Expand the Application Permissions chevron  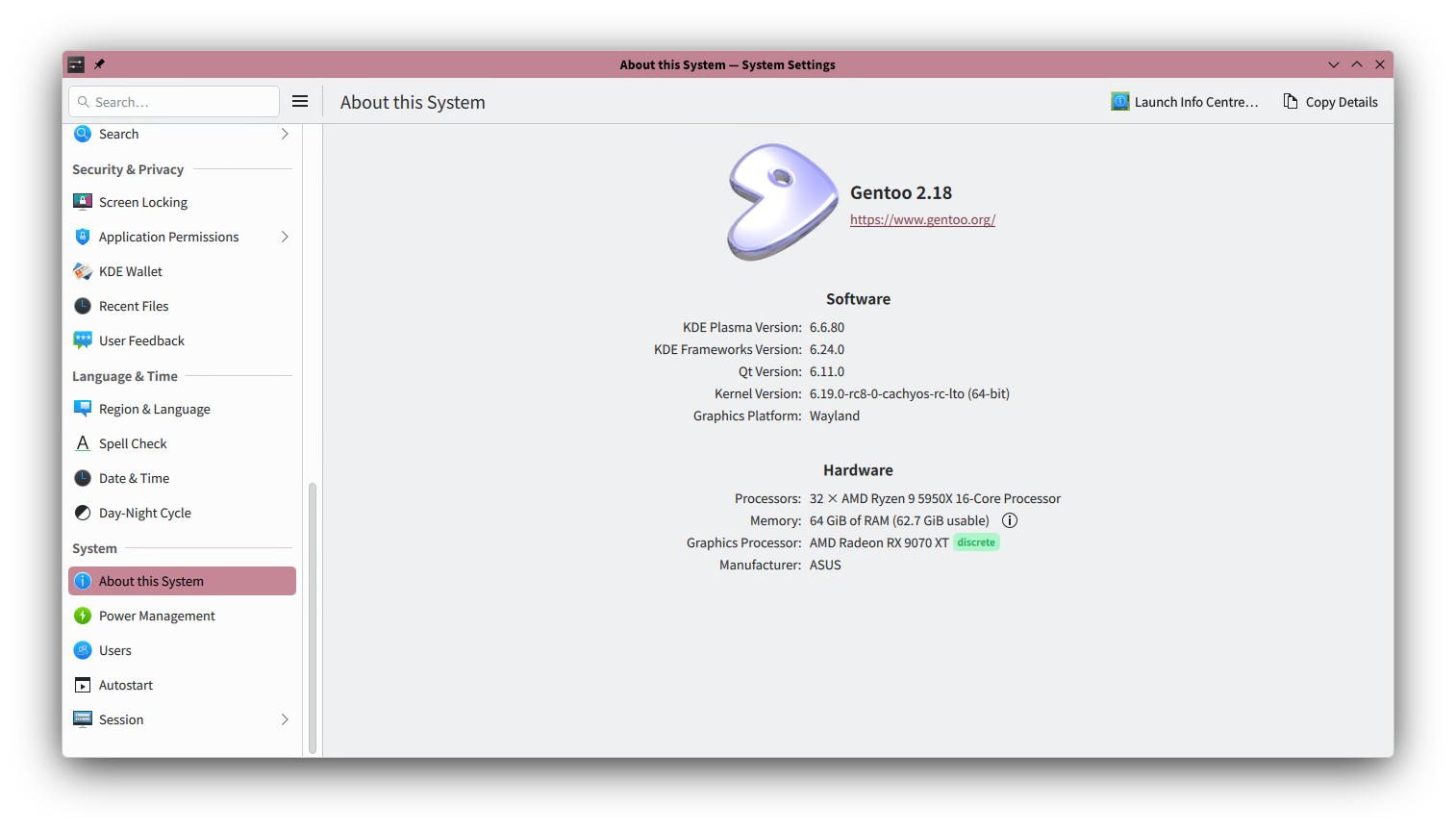pos(285,237)
